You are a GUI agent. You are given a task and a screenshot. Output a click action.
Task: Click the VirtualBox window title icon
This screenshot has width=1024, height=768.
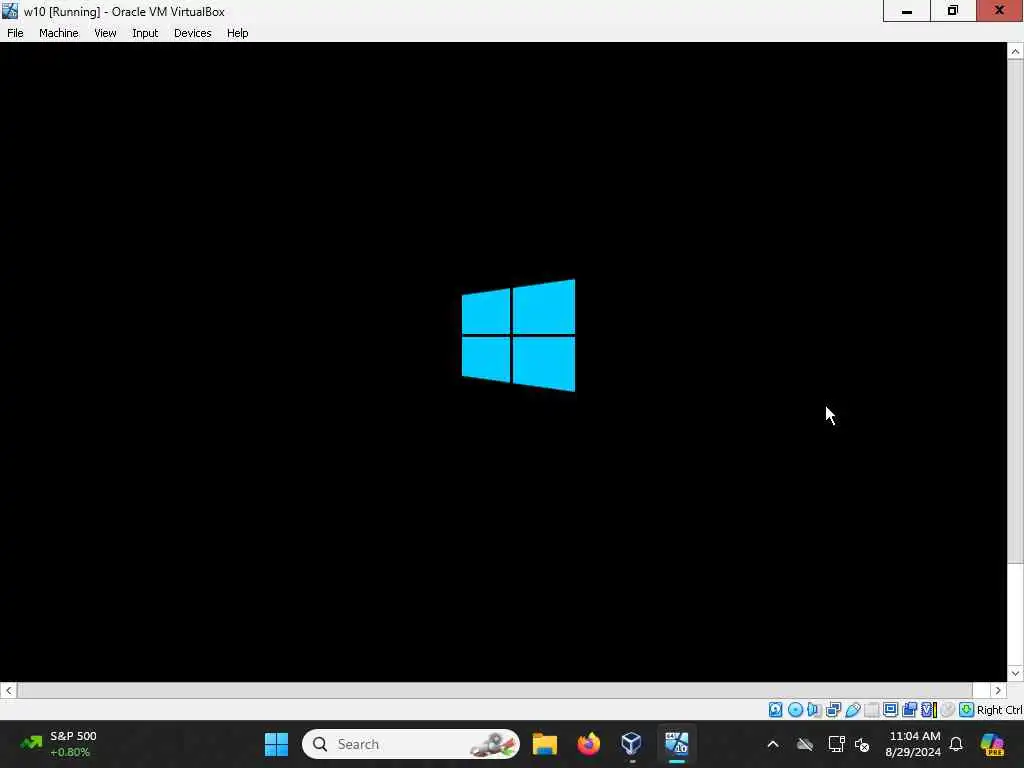click(10, 11)
